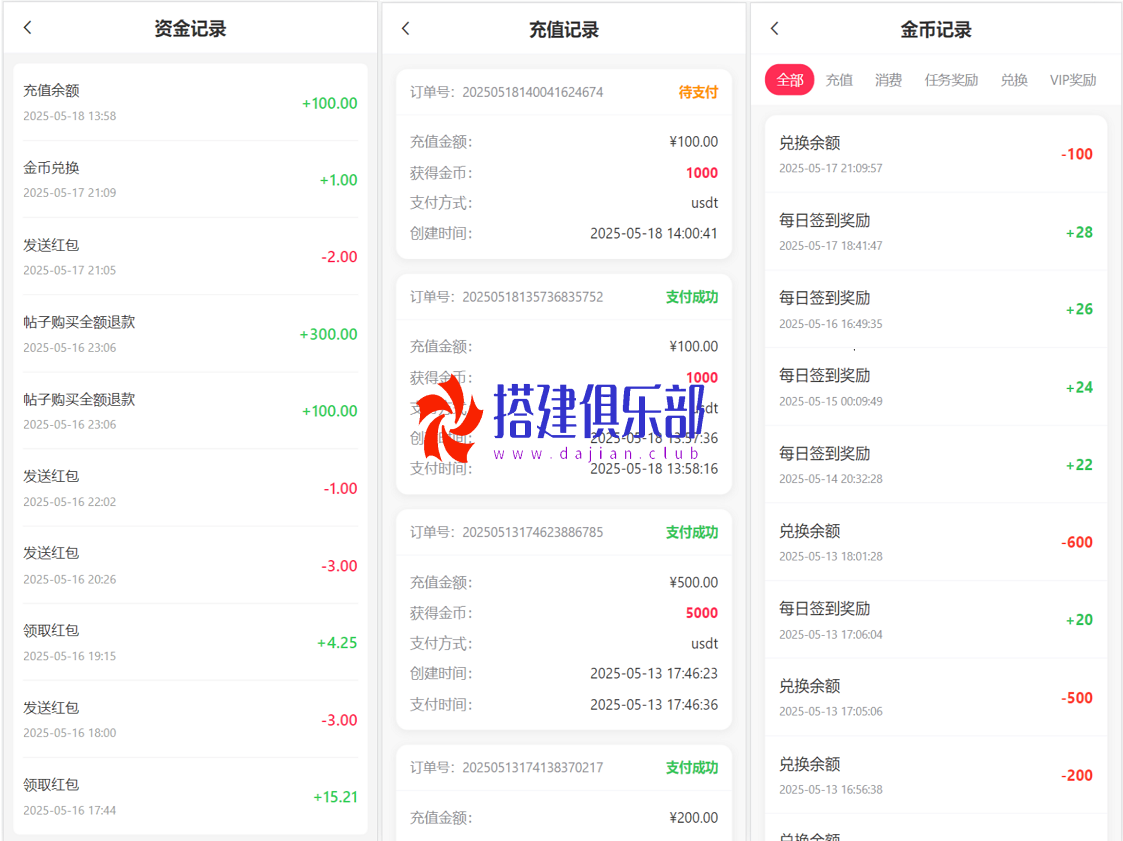Open the 兑换 tab
Image resolution: width=1123 pixels, height=841 pixels.
pos(1014,80)
